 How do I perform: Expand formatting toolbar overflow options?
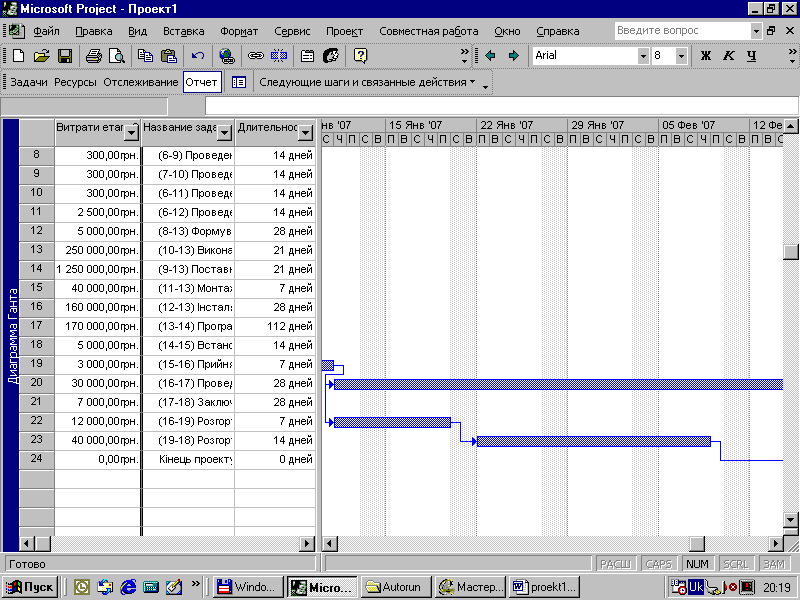coord(792,56)
